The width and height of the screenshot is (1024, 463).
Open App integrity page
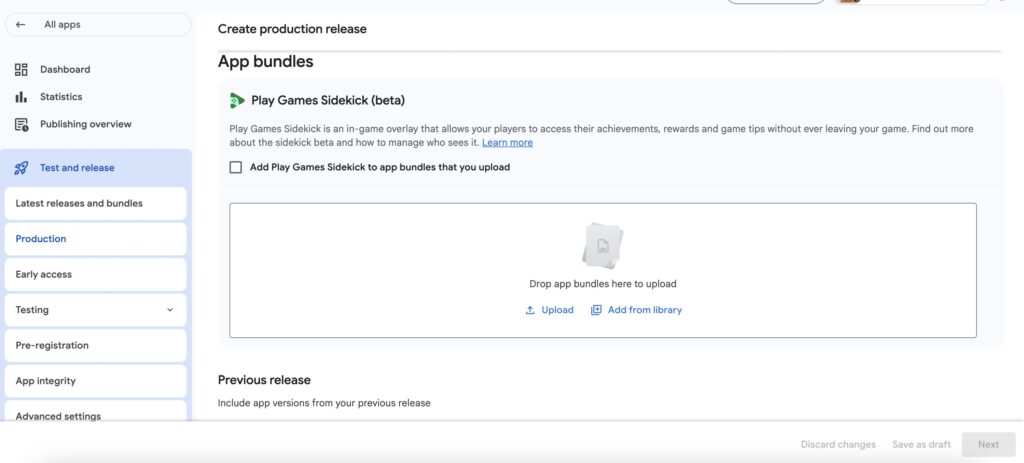[x=95, y=381]
